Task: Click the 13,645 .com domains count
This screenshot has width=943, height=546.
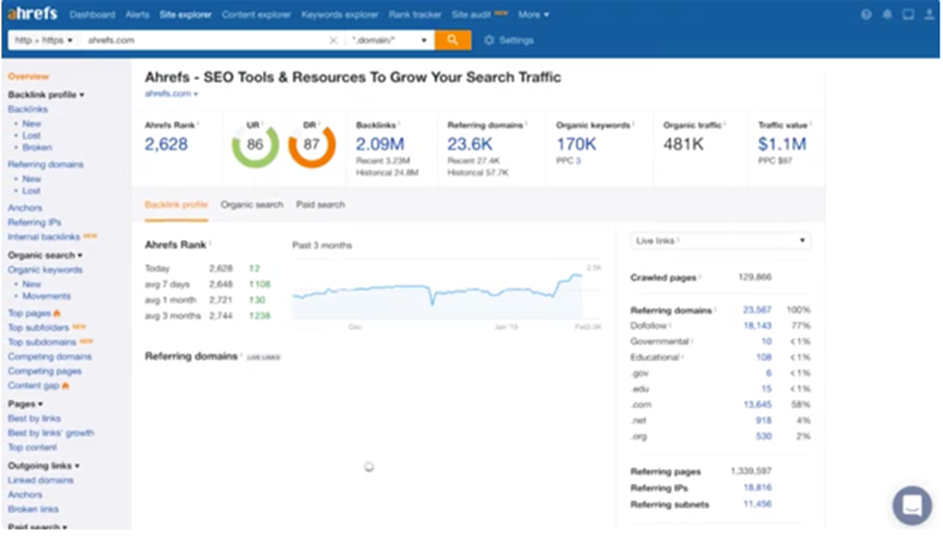Action: coord(757,405)
